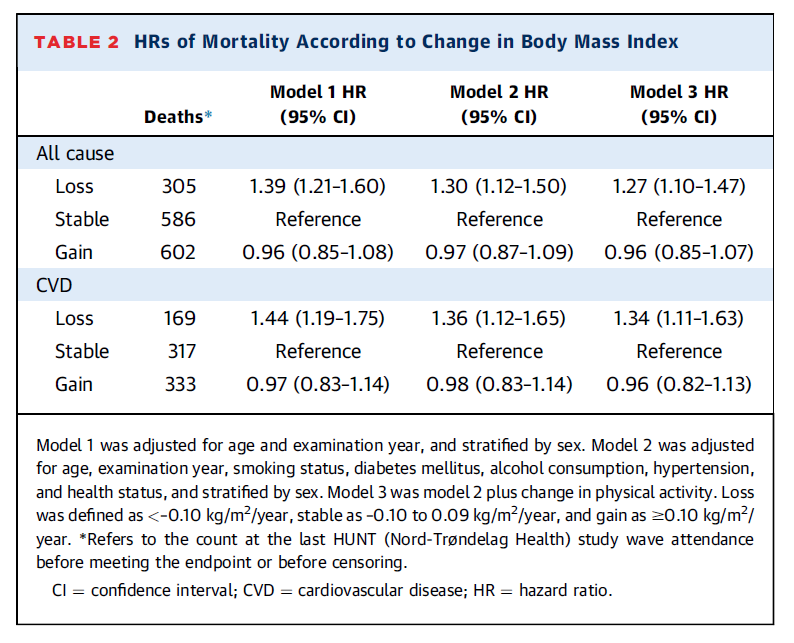Select the value 1.30 (1.12-1.50)
Screen dimensions: 794x643
tap(498, 187)
